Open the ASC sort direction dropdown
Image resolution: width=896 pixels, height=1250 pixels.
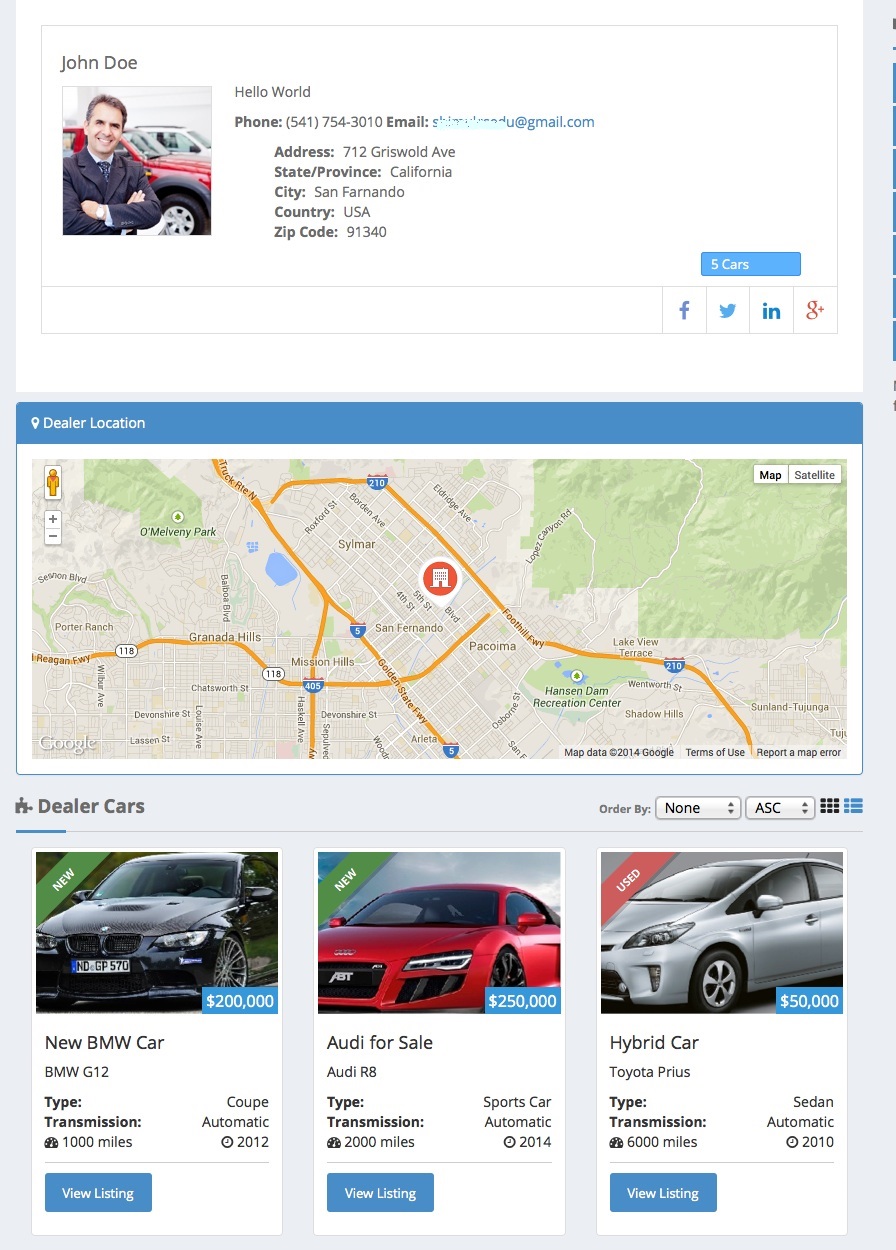tap(780, 808)
